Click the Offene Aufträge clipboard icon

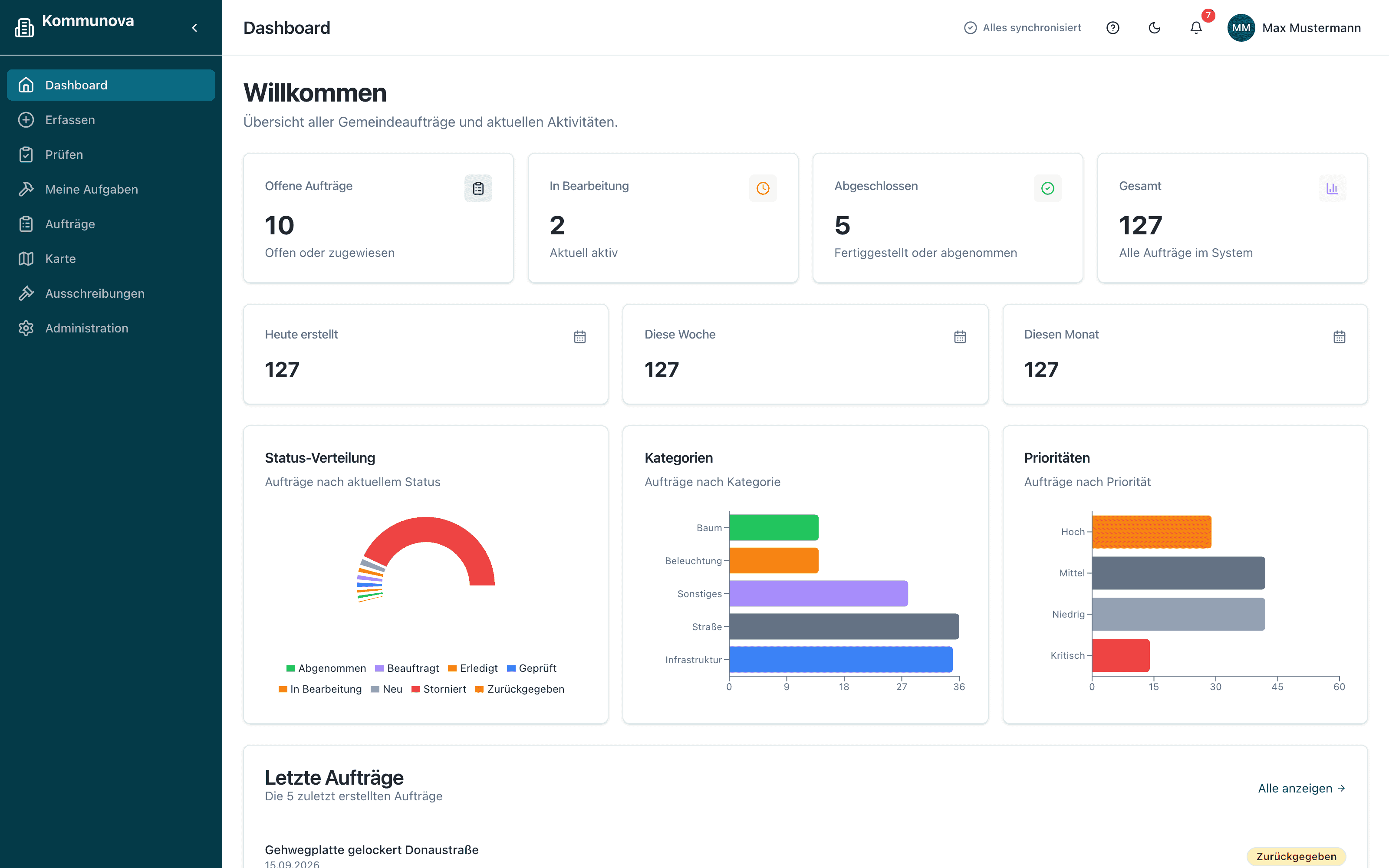pos(478,188)
